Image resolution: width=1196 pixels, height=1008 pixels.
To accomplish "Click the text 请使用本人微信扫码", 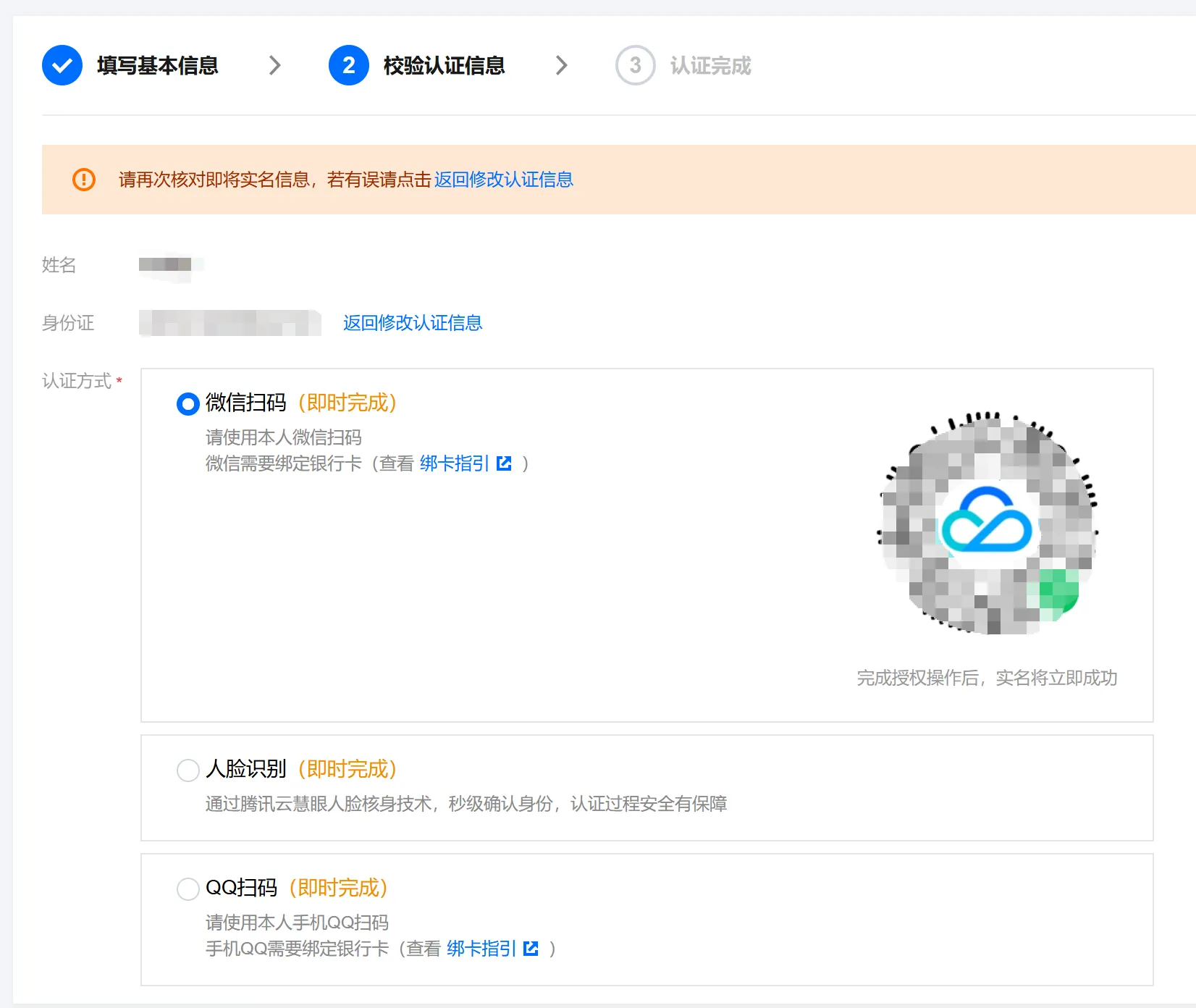I will [x=284, y=437].
